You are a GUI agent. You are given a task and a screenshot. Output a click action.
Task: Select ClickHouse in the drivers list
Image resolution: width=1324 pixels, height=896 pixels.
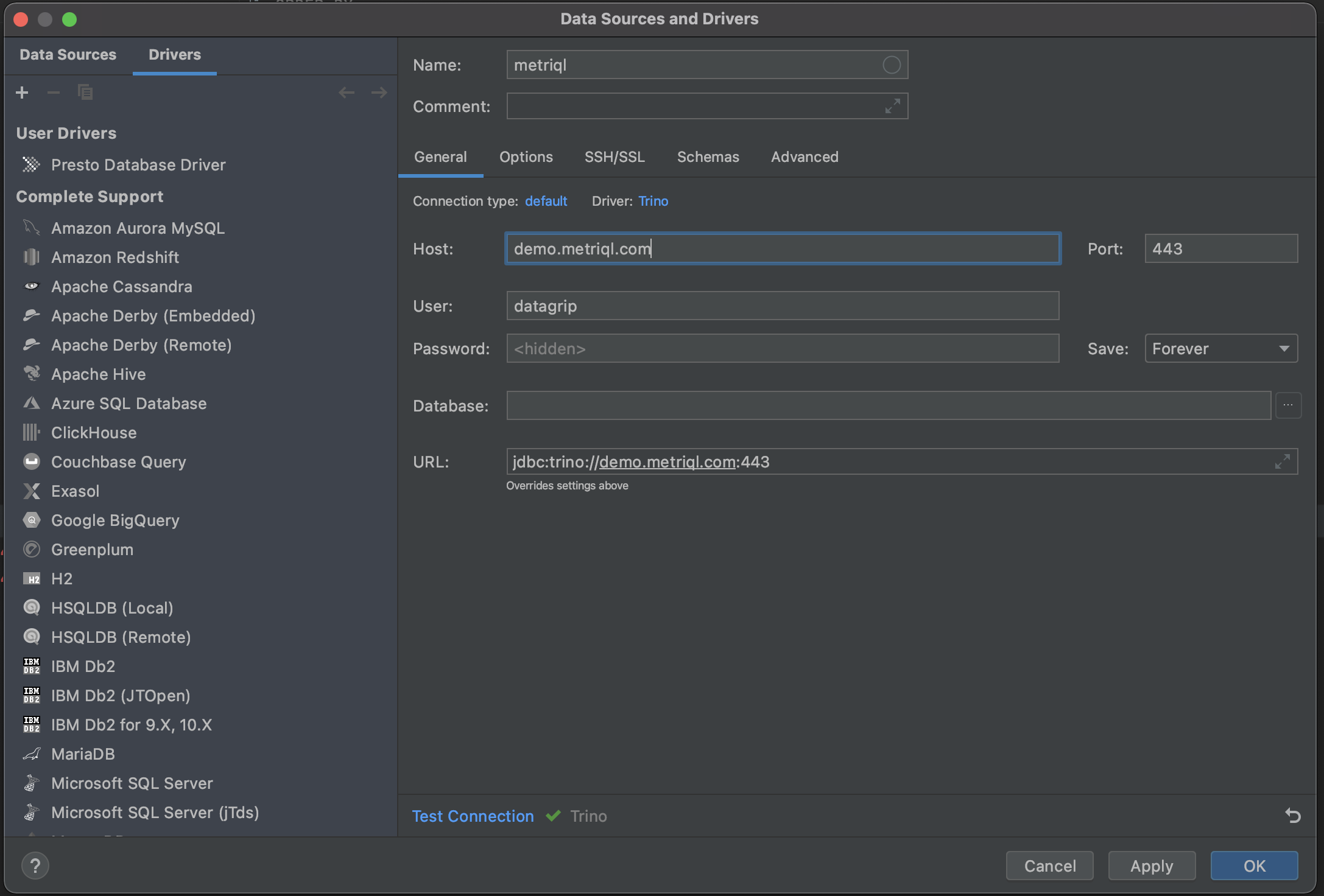tap(94, 433)
